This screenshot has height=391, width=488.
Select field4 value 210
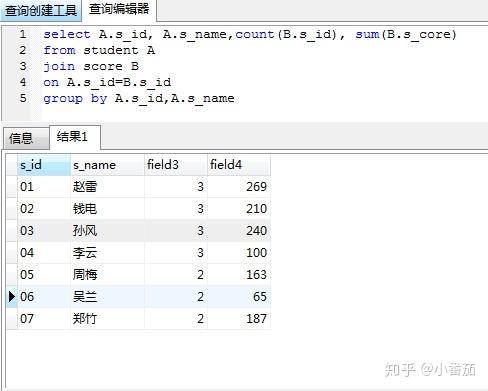(x=239, y=209)
